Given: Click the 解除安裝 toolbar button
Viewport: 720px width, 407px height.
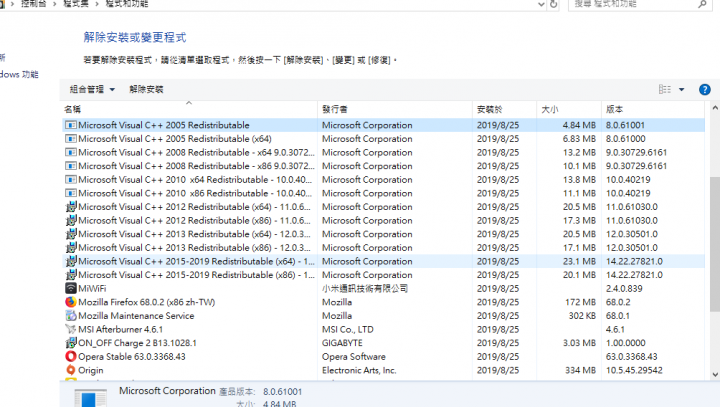Looking at the screenshot, I should 146,89.
